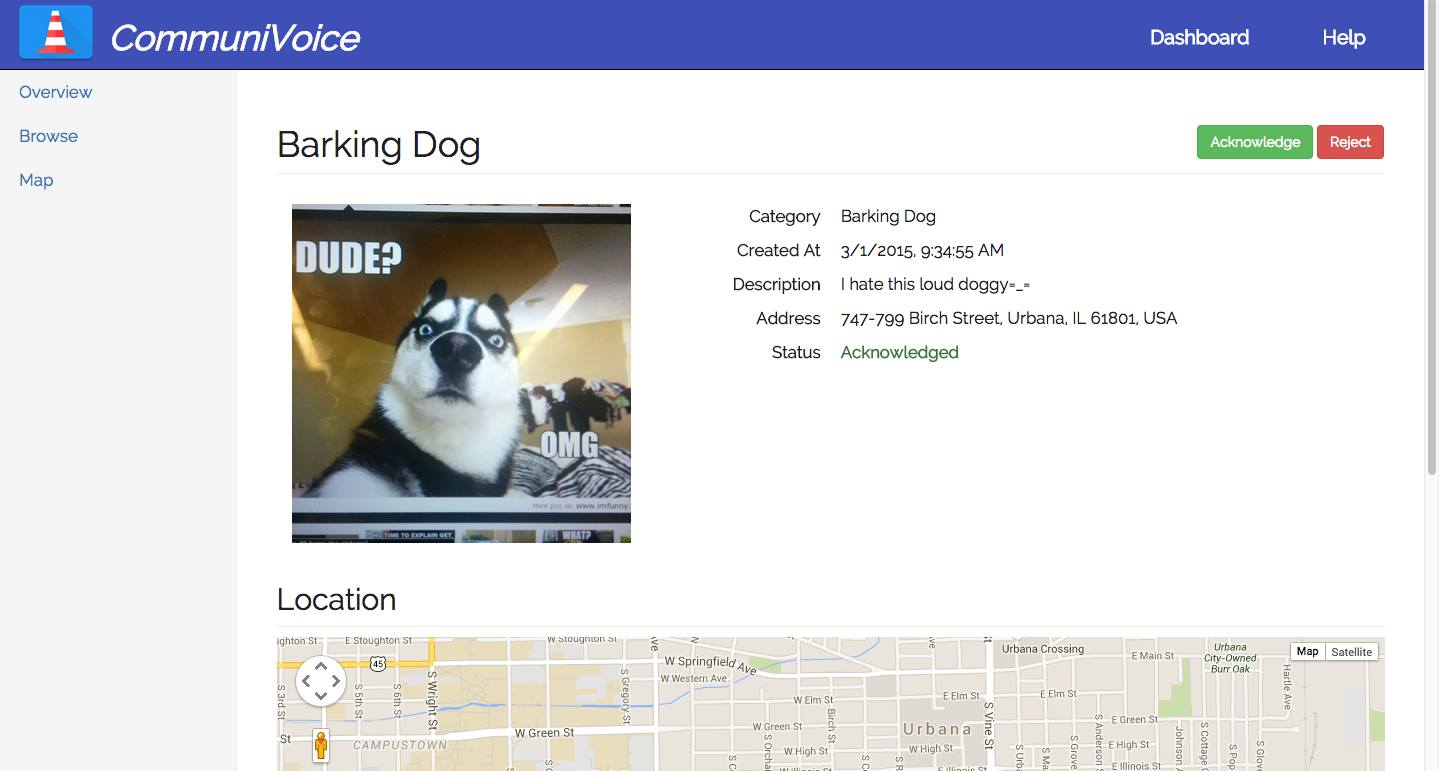Go to the Overview sidebar page
The height and width of the screenshot is (771, 1439).
[55, 92]
